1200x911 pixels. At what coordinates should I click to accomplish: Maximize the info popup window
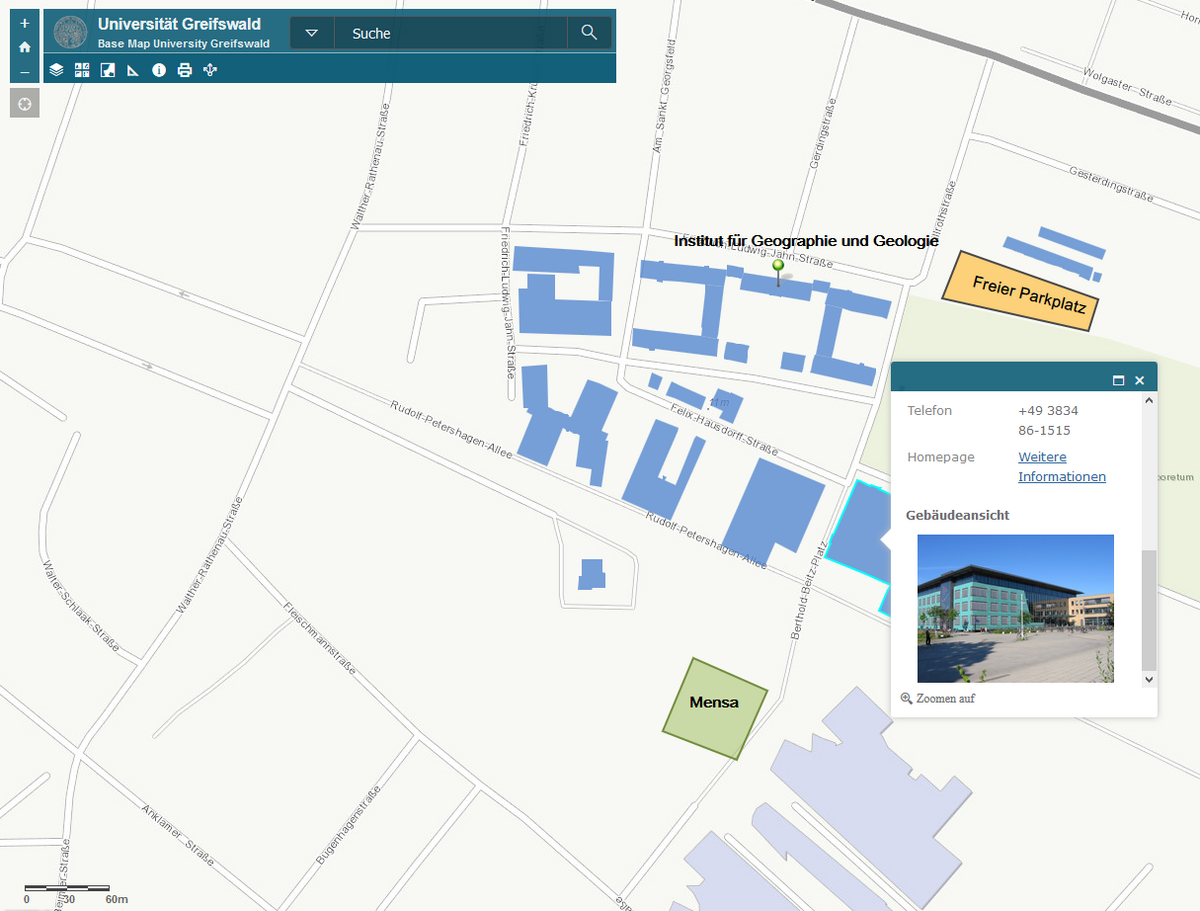tap(1118, 381)
